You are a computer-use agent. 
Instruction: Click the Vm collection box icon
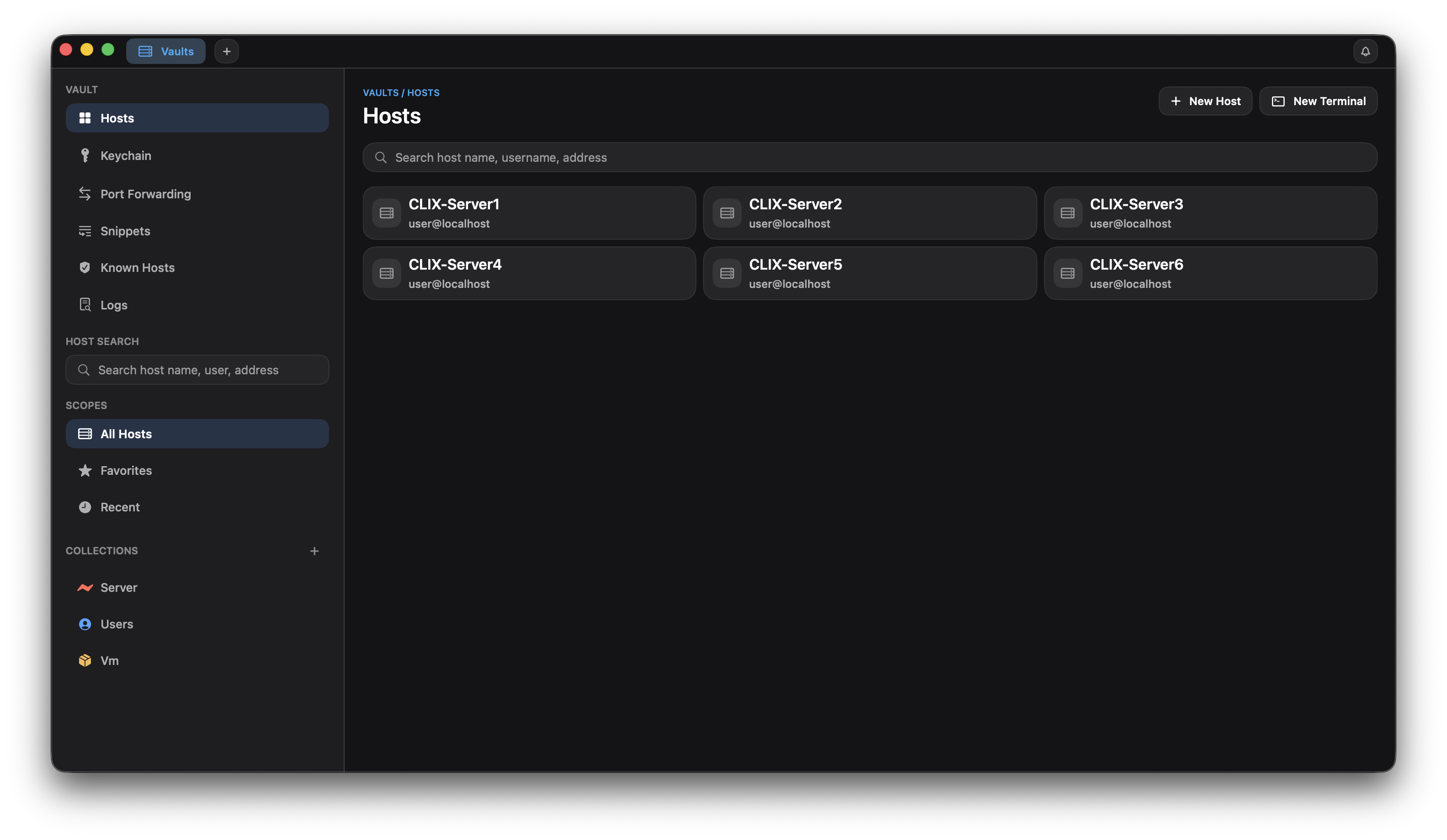pos(85,661)
